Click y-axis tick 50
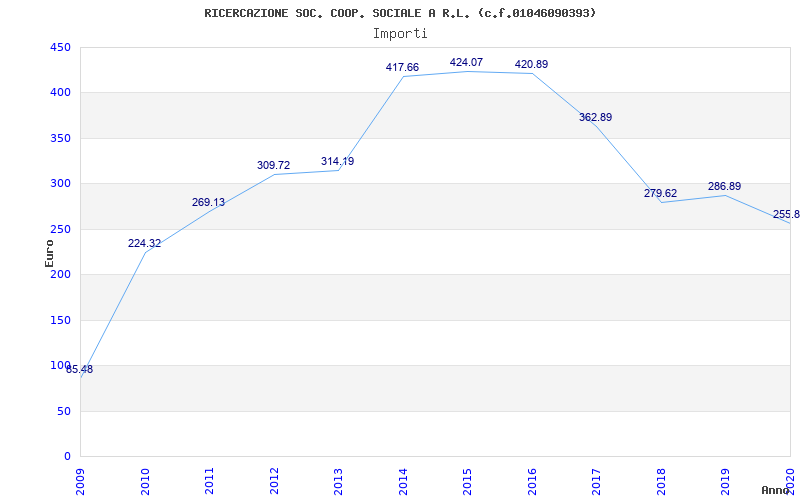This screenshot has width=800, height=500. pyautogui.click(x=64, y=411)
